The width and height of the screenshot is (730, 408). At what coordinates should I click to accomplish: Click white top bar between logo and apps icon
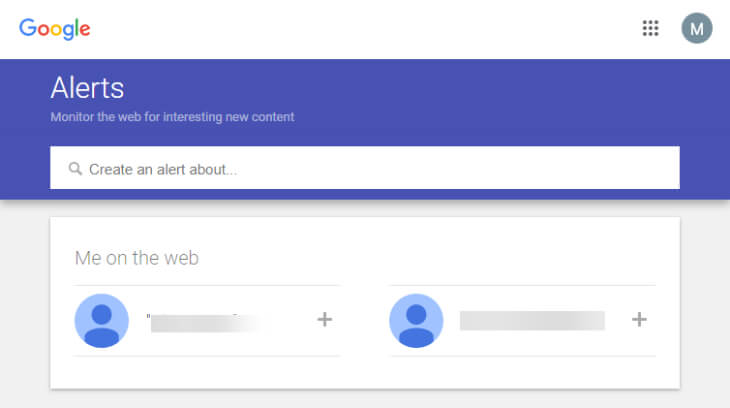point(363,29)
